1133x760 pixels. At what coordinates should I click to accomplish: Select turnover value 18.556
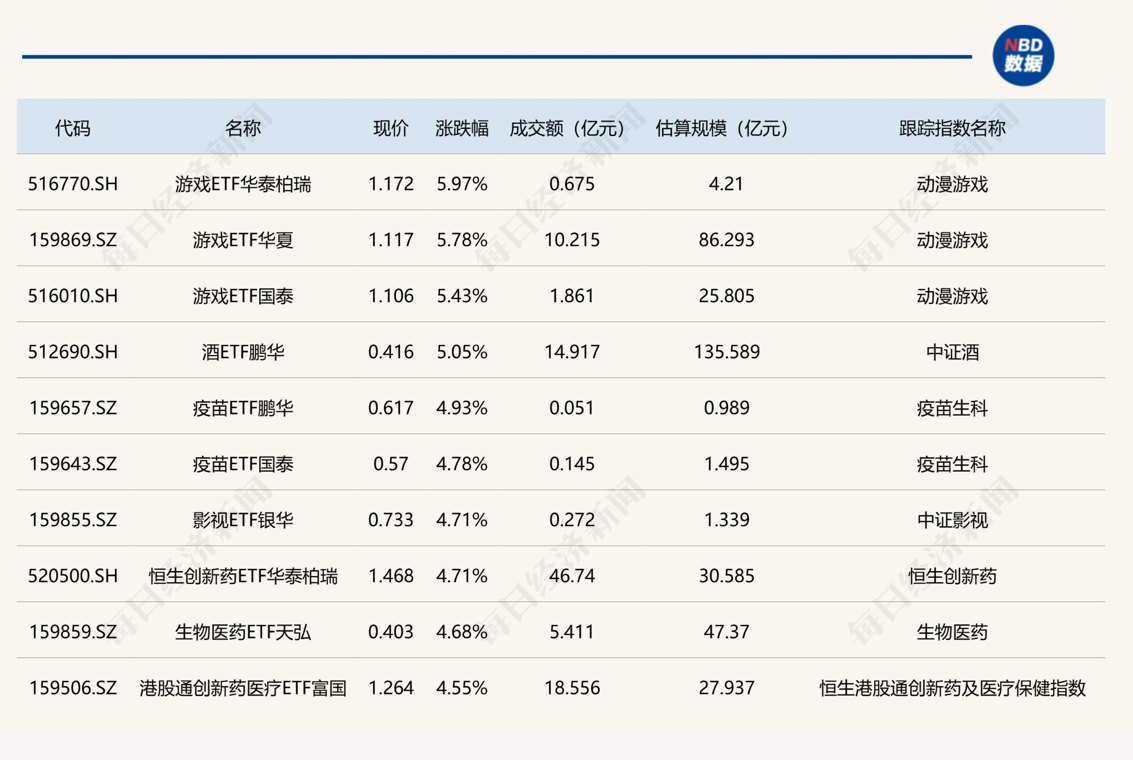572,688
